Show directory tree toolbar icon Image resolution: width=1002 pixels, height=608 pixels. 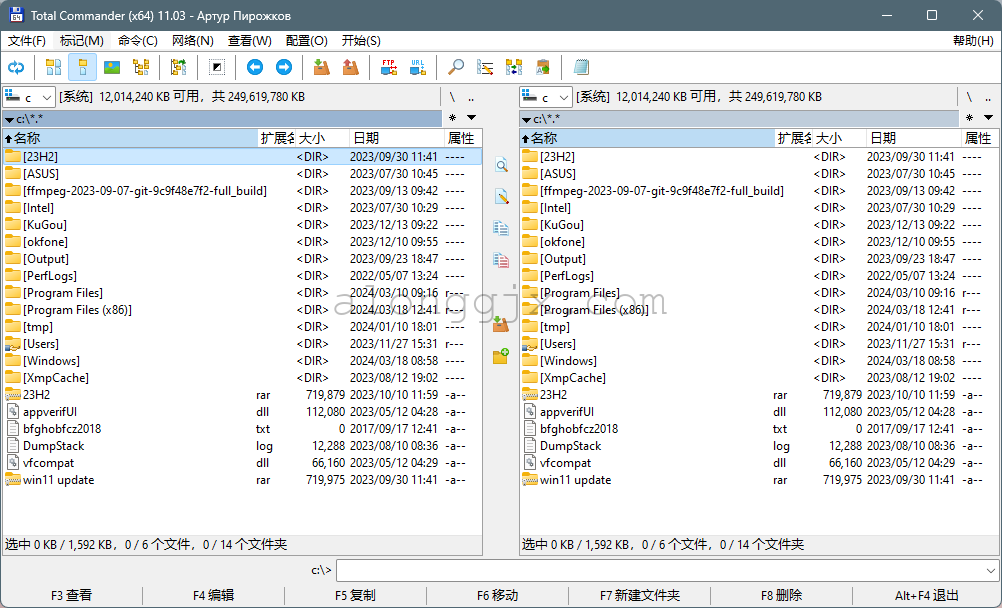tap(141, 67)
